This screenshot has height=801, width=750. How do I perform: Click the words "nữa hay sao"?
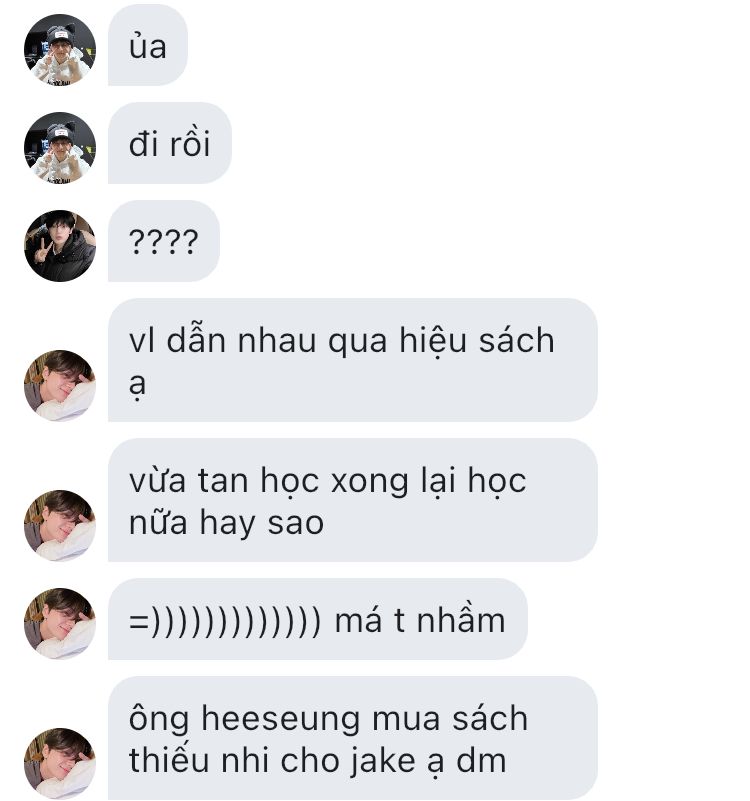[226, 524]
